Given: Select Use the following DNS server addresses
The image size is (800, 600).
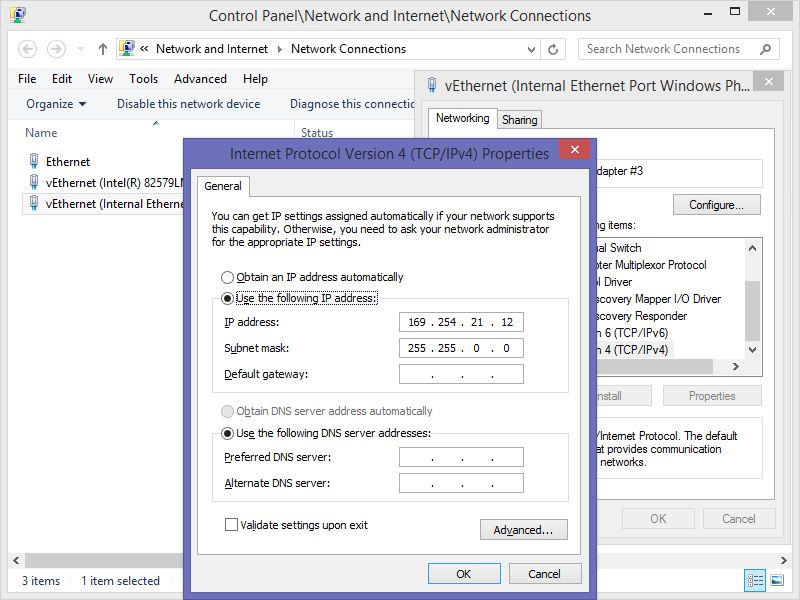Looking at the screenshot, I should pos(228,433).
